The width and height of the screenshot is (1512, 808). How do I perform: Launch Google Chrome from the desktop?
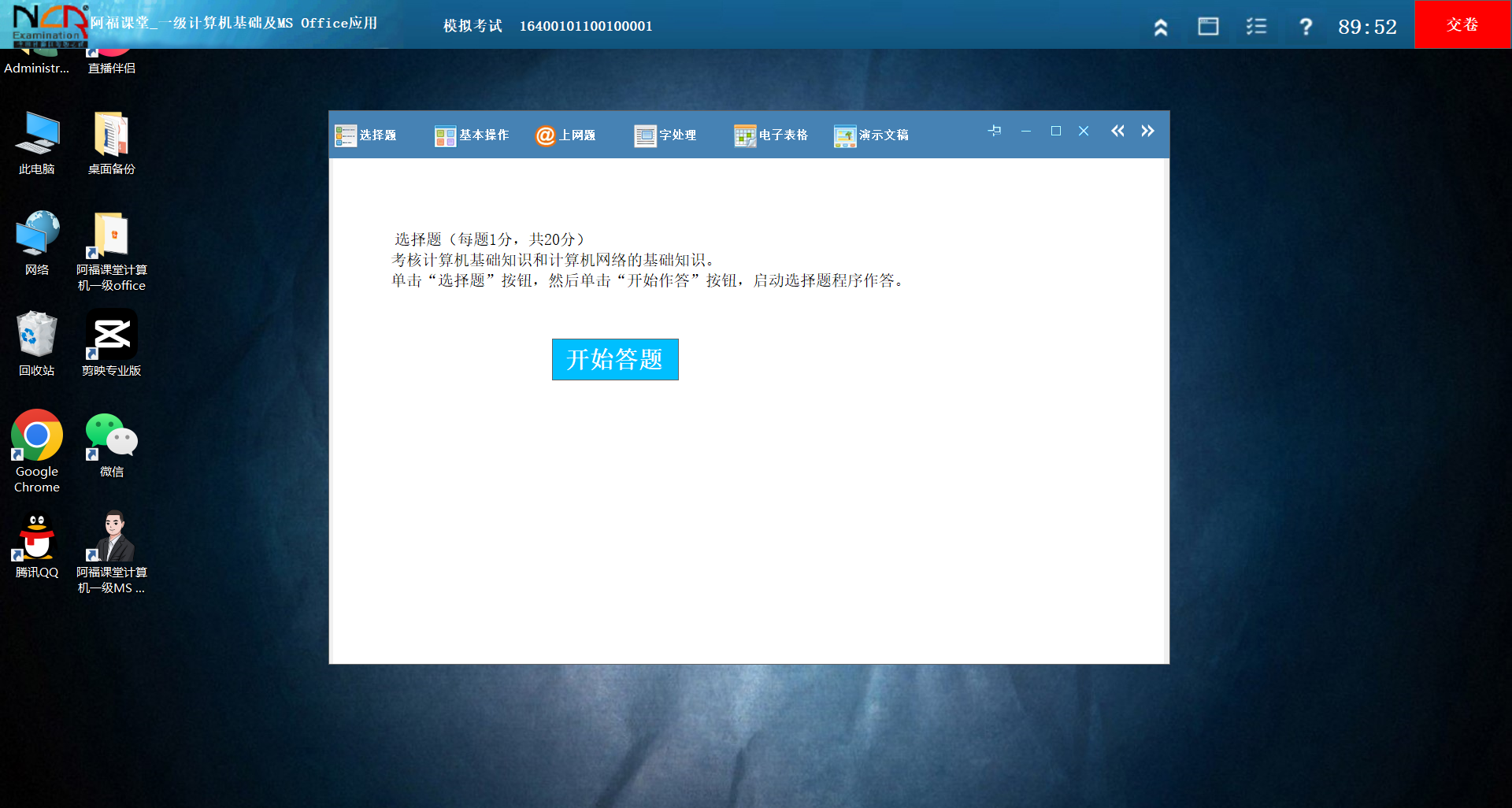click(36, 435)
